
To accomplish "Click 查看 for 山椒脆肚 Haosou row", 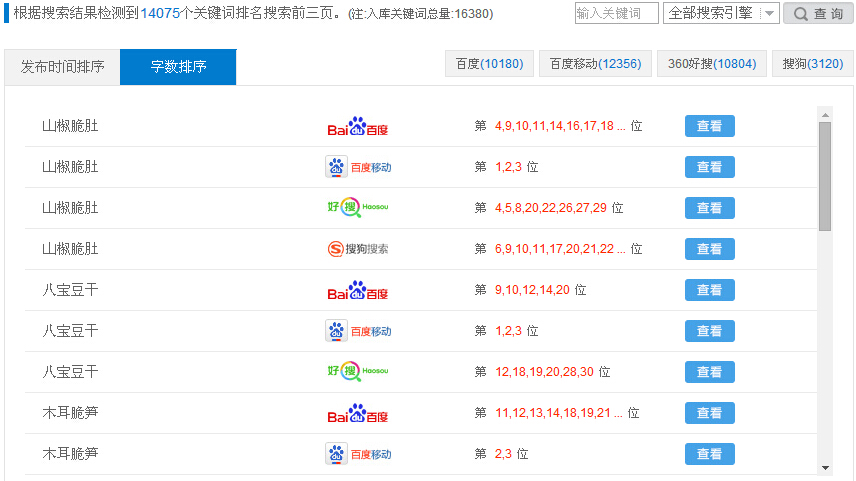I will (710, 208).
